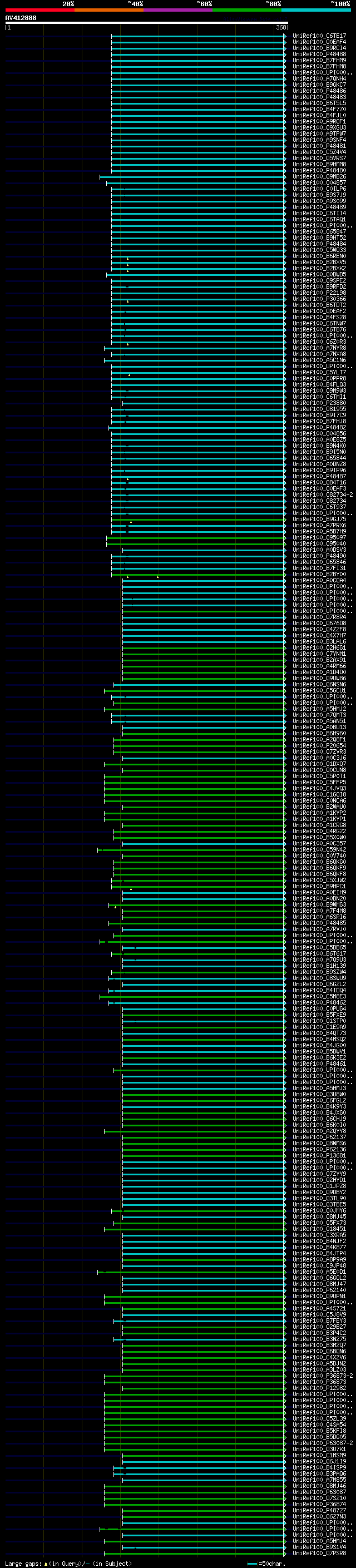Image resolution: width=356 pixels, height=1568 pixels.
Task: Click the UniRef100_Q5VRS7 label
Action: point(319,159)
